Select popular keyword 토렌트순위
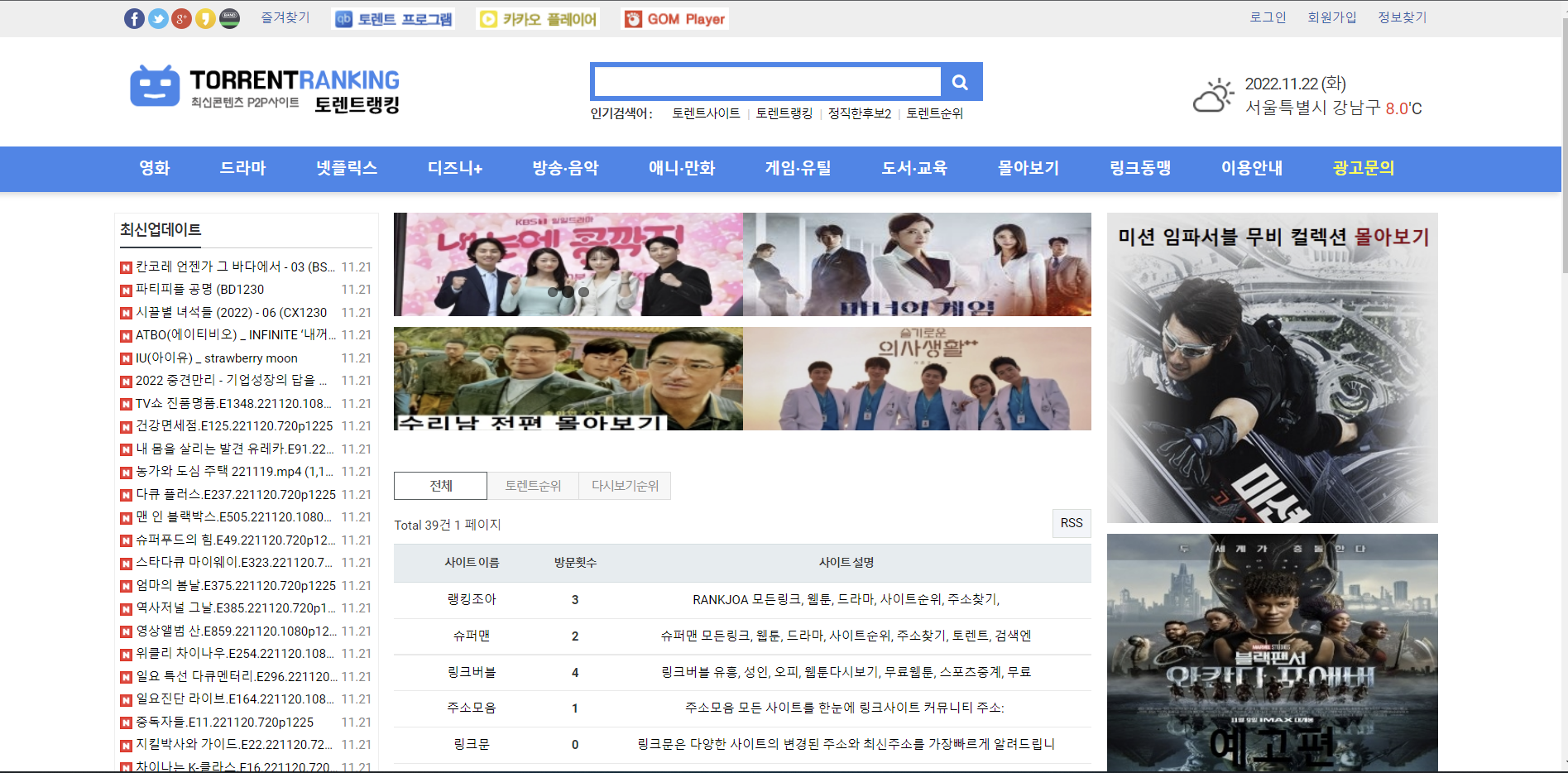The width and height of the screenshot is (1568, 773). [x=935, y=113]
